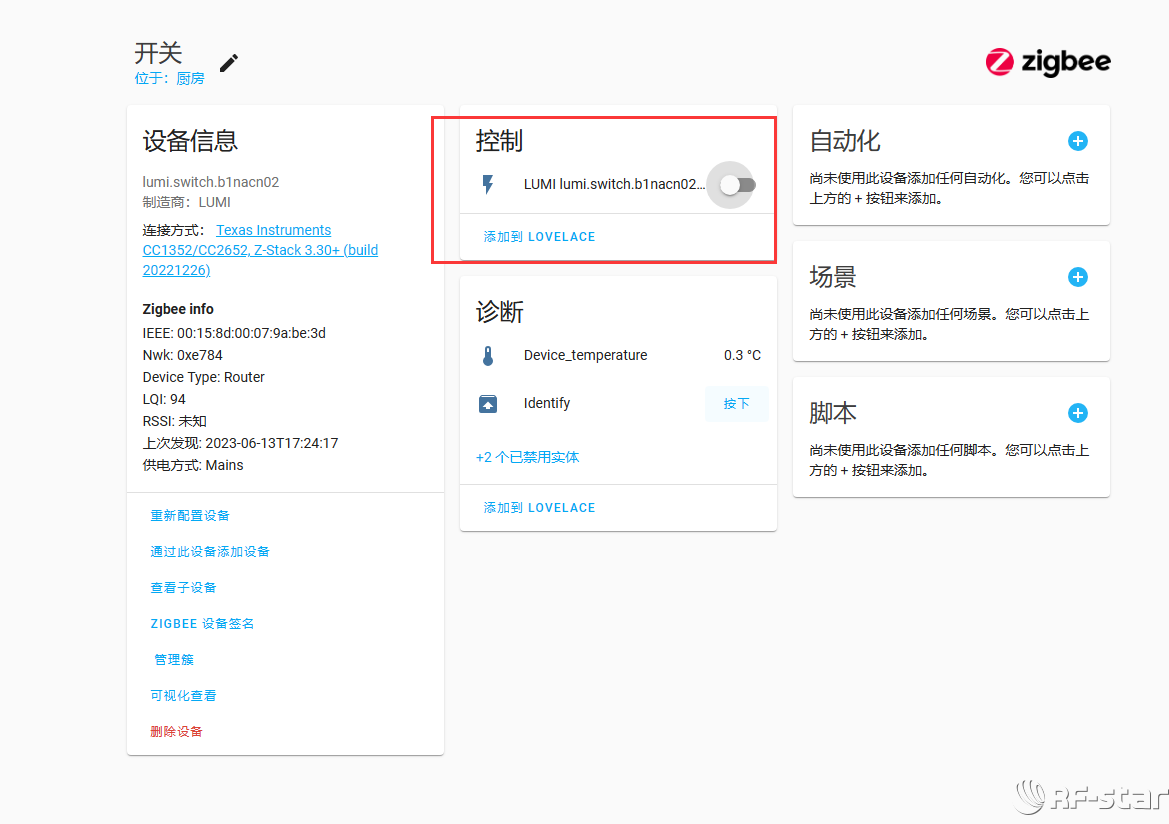Create a scene using the plus icon

[x=1077, y=276]
